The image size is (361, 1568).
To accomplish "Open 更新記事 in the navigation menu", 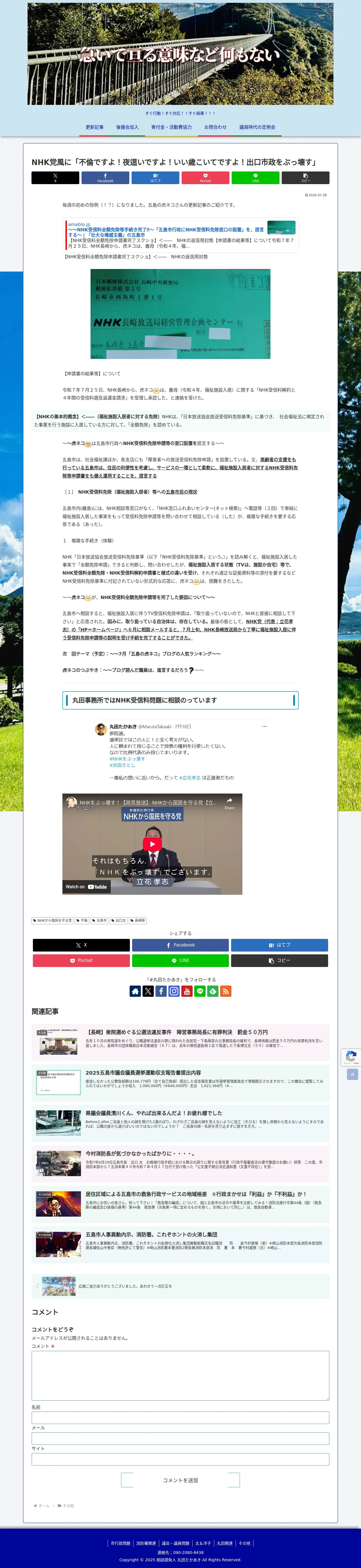I will pos(94,127).
